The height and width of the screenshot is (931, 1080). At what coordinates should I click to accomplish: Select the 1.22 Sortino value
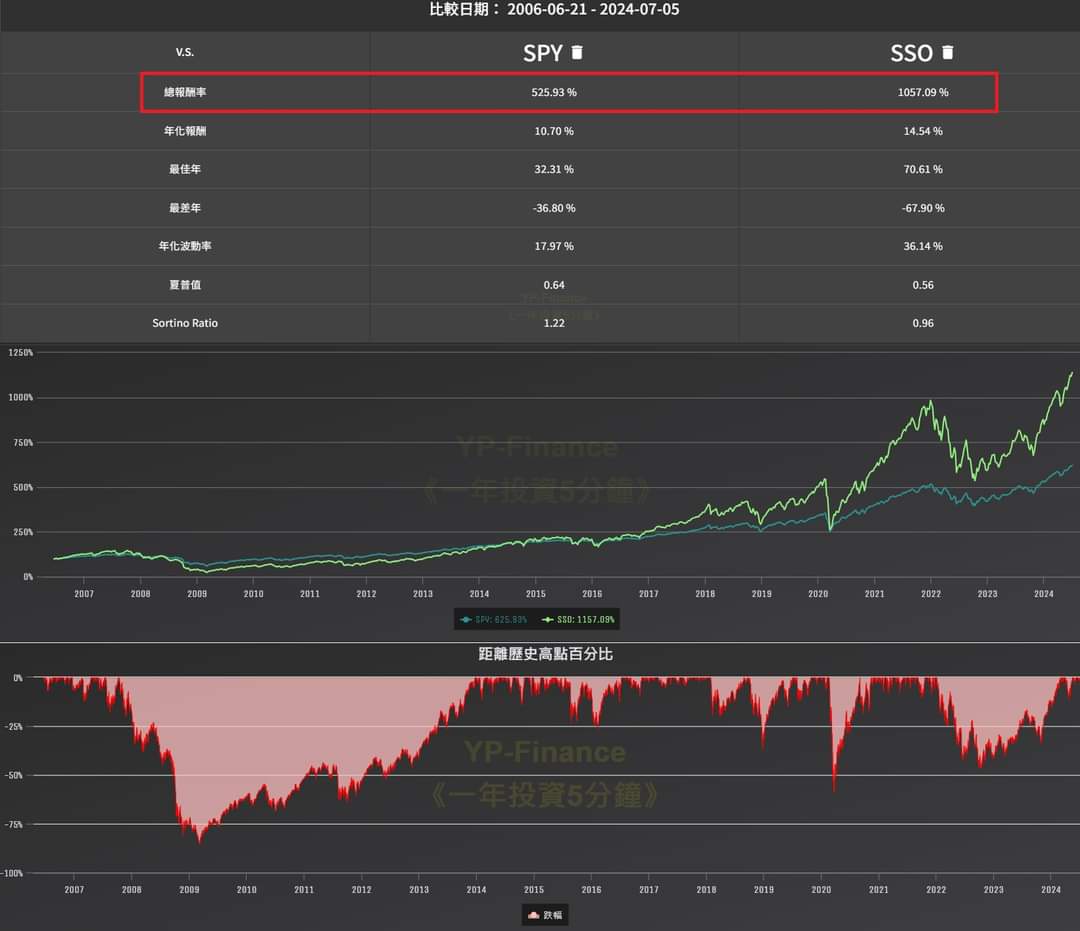pos(554,323)
